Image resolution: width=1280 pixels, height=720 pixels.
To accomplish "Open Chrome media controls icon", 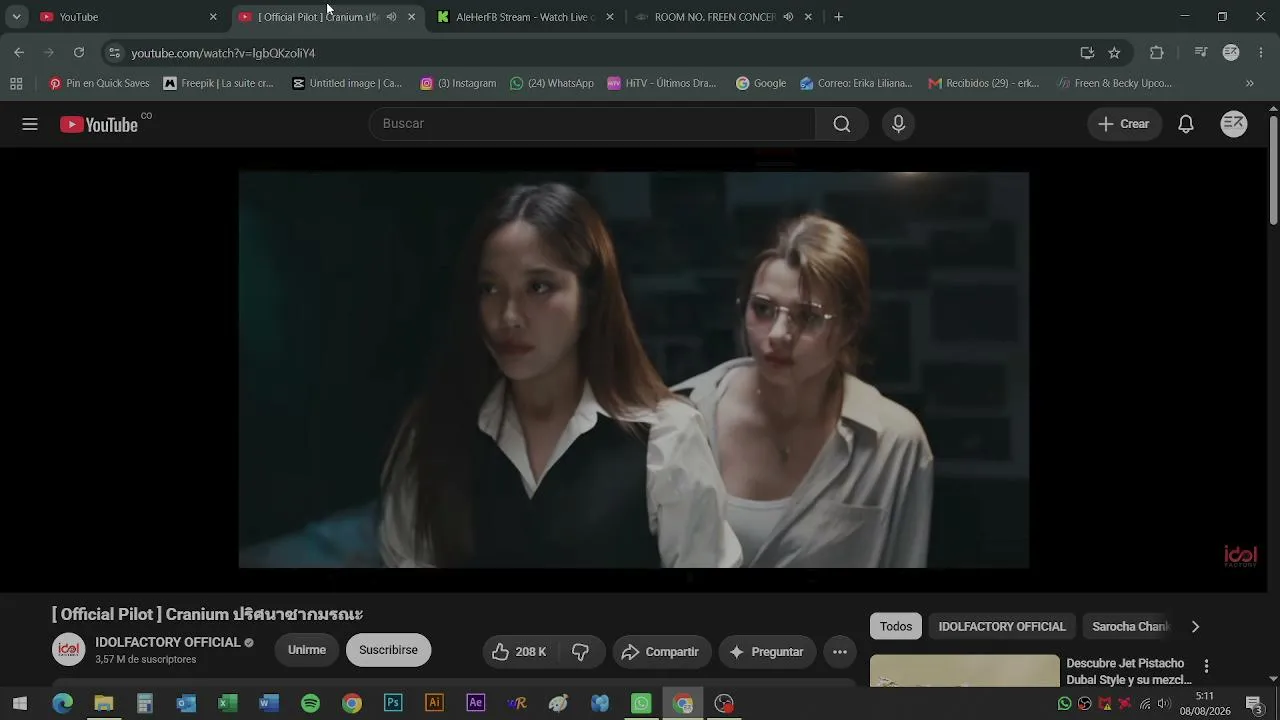I will (x=1201, y=53).
